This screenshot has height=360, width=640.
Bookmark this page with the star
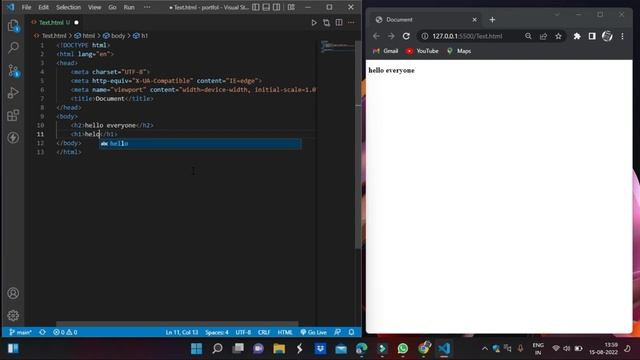tap(558, 36)
